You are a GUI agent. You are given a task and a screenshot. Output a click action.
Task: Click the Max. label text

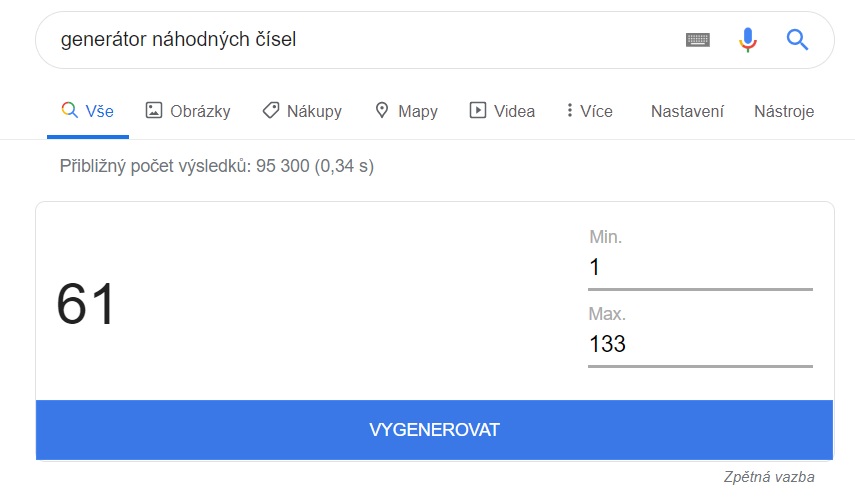[607, 314]
